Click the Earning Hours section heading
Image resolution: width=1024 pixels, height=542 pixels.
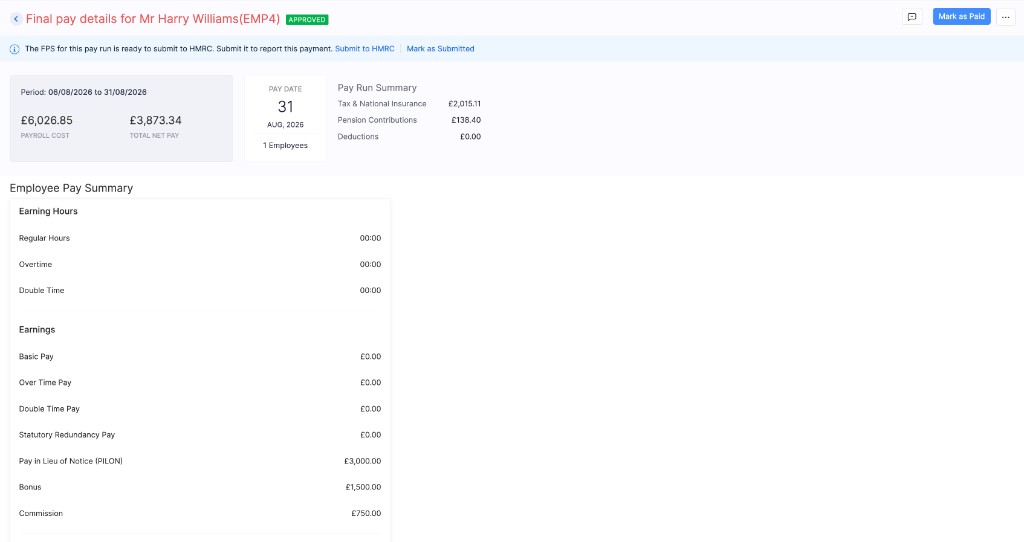[x=48, y=212]
